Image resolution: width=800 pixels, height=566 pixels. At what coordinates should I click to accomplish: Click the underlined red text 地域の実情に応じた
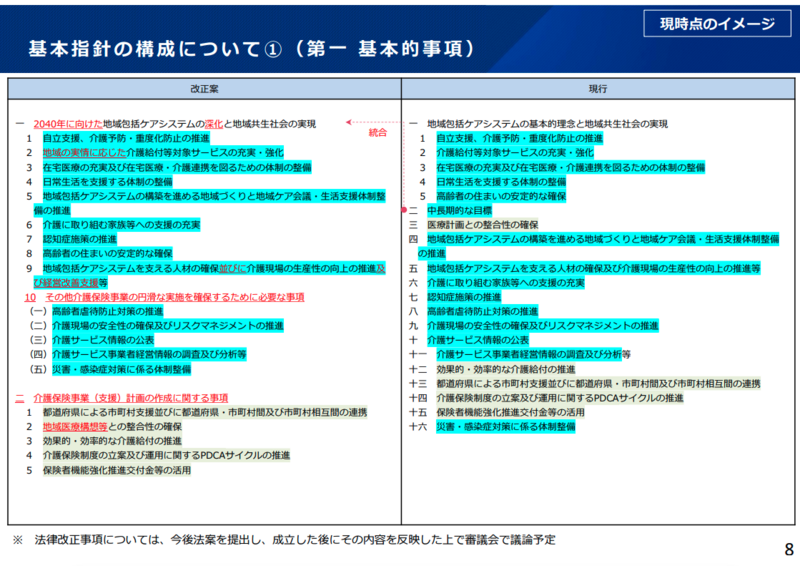83,153
